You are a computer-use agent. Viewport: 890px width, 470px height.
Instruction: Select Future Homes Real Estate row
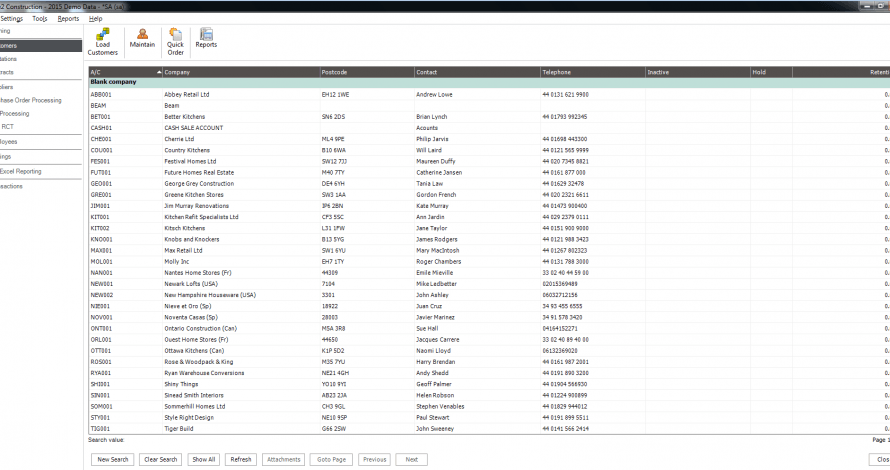(489, 173)
